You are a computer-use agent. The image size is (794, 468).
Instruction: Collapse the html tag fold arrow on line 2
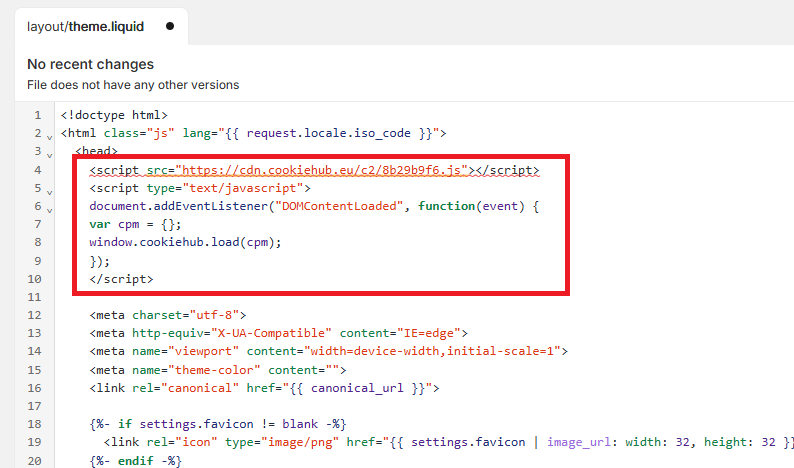[50, 137]
